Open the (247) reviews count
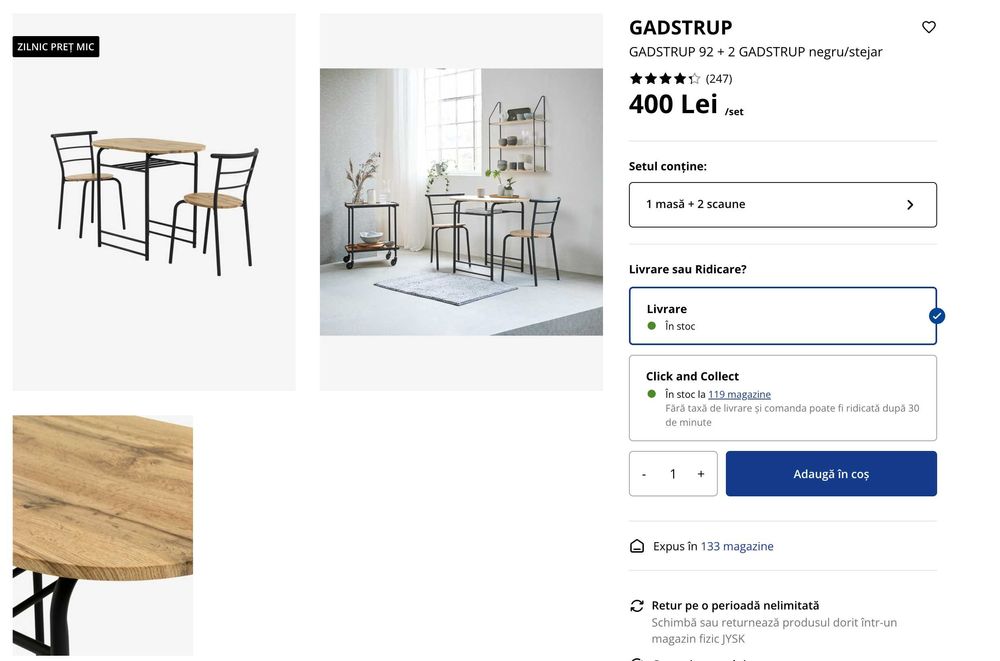Image resolution: width=1000 pixels, height=661 pixels. (x=719, y=78)
